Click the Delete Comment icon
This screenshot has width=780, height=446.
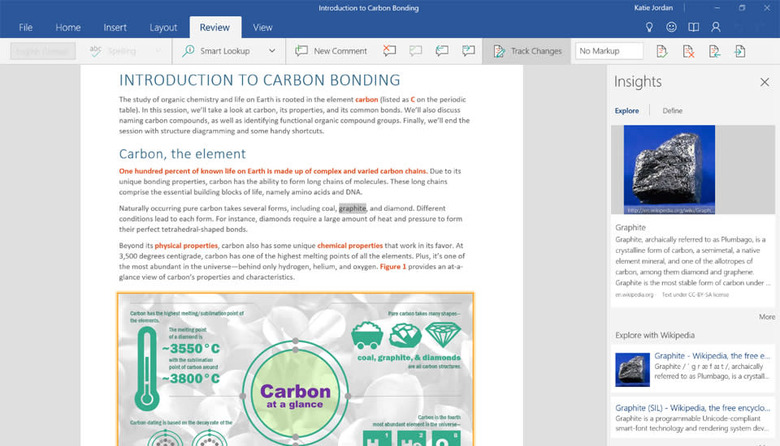[x=390, y=51]
